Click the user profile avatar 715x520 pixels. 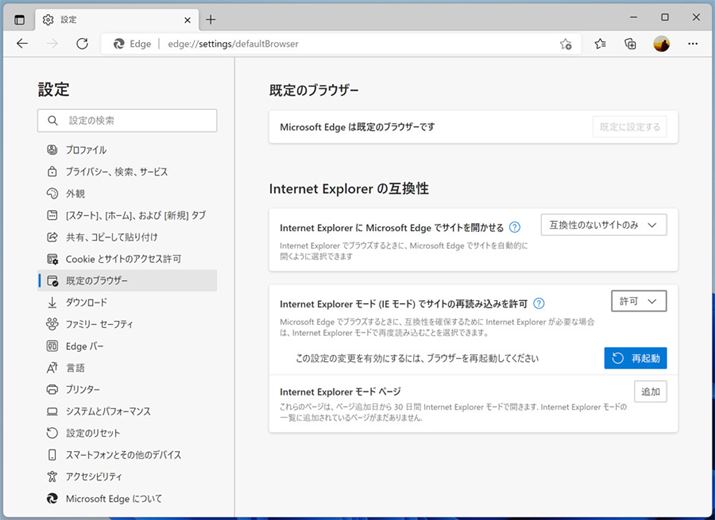[661, 44]
